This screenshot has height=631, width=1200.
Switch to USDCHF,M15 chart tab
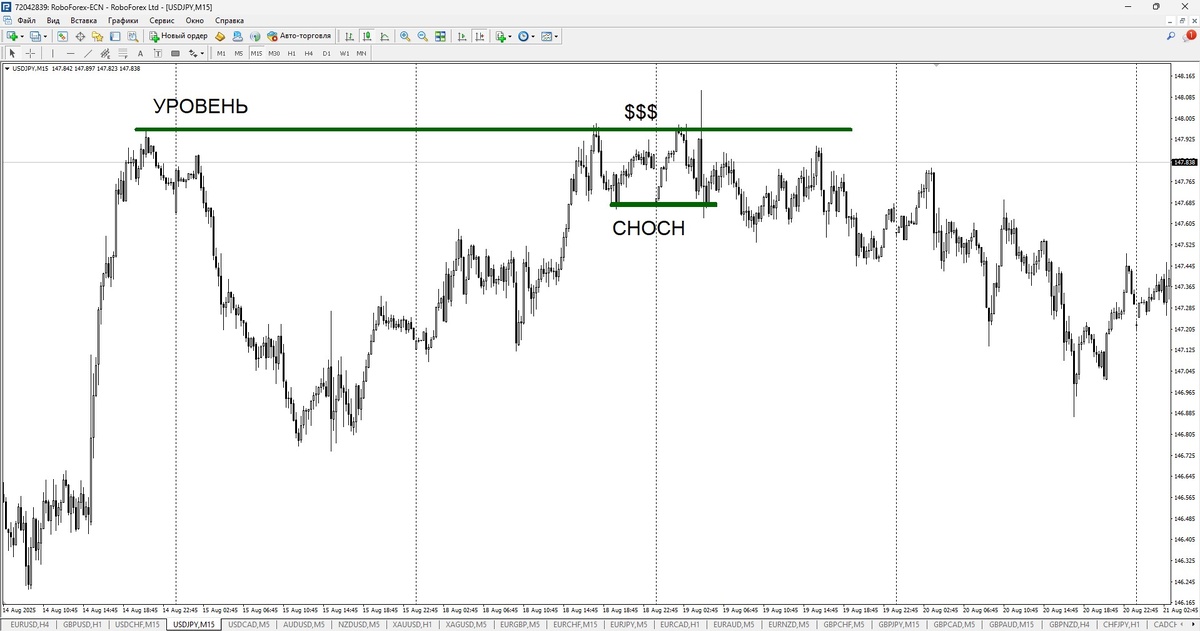pyautogui.click(x=137, y=624)
